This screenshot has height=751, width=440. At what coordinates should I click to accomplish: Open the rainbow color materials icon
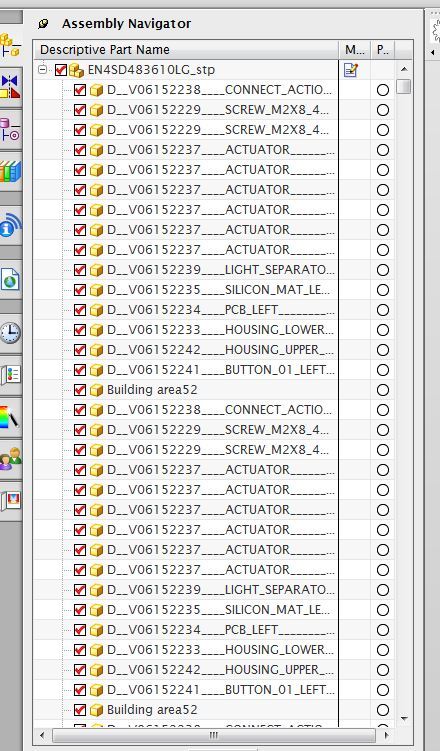tap(10, 417)
